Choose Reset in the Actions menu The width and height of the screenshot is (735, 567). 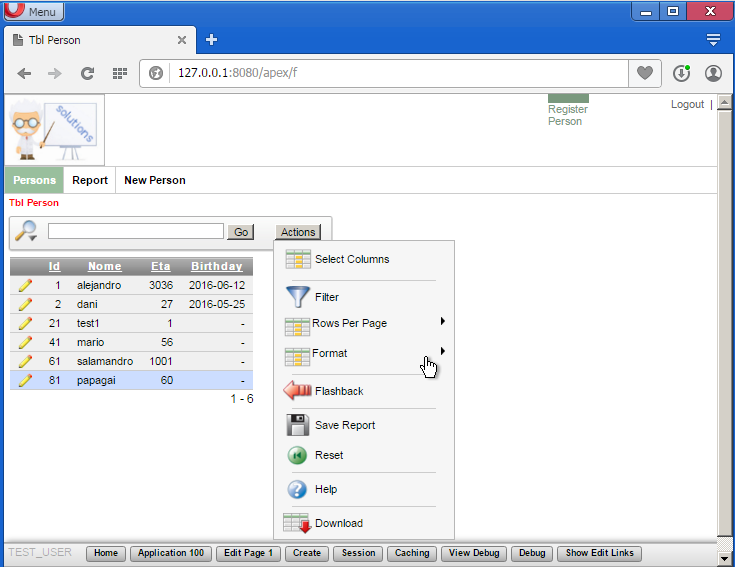(329, 455)
